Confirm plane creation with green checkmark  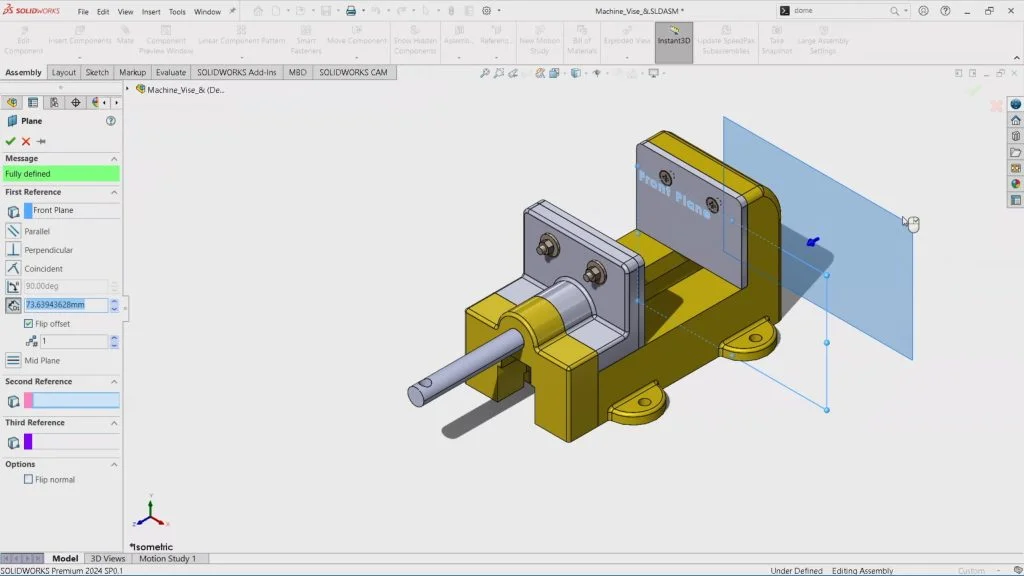(x=8, y=139)
